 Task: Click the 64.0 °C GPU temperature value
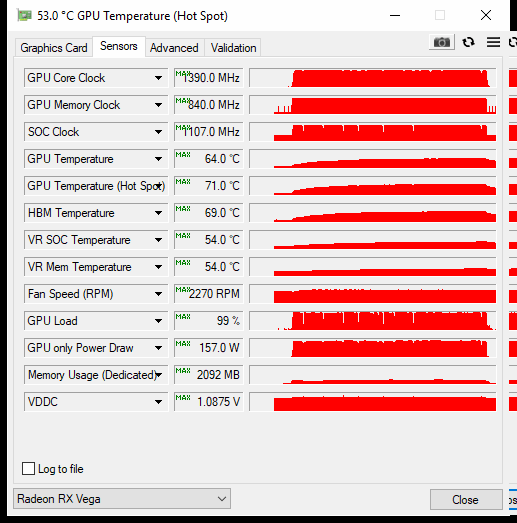pos(209,159)
